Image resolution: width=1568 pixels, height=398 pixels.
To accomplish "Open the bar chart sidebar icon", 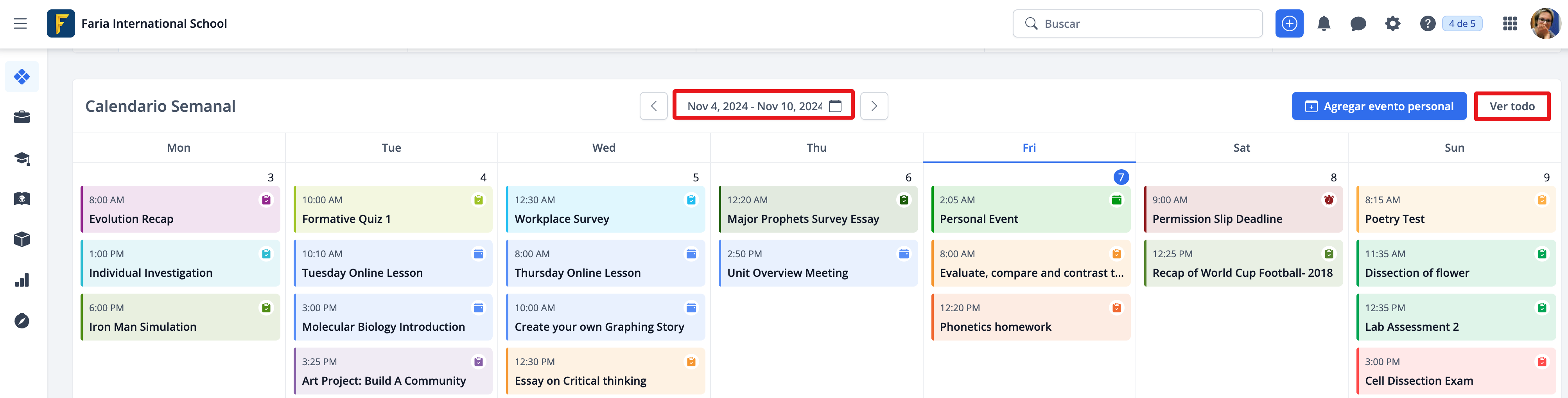I will click(x=22, y=281).
